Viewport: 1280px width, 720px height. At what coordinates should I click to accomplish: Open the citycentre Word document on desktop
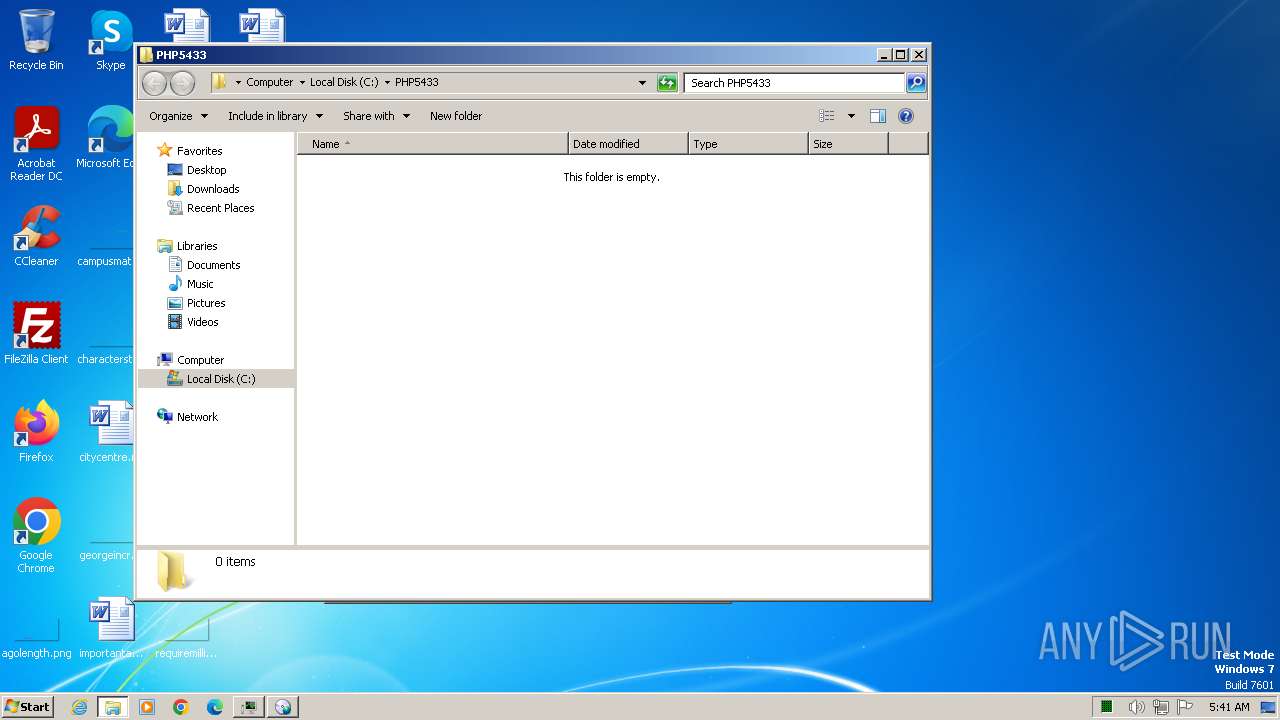pos(108,431)
